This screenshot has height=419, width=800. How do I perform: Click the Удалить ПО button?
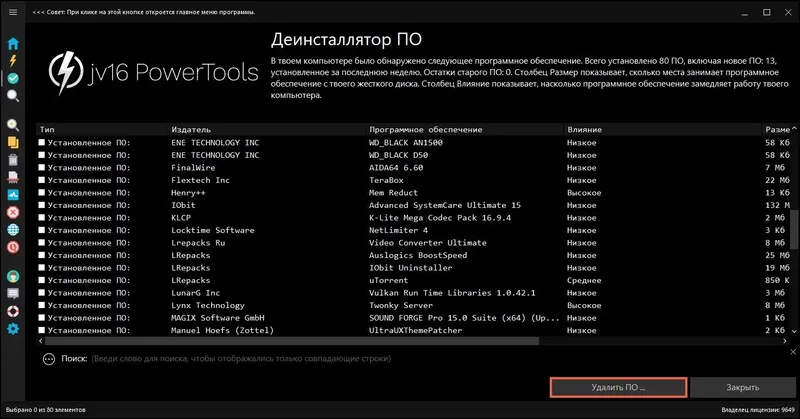[x=618, y=387]
